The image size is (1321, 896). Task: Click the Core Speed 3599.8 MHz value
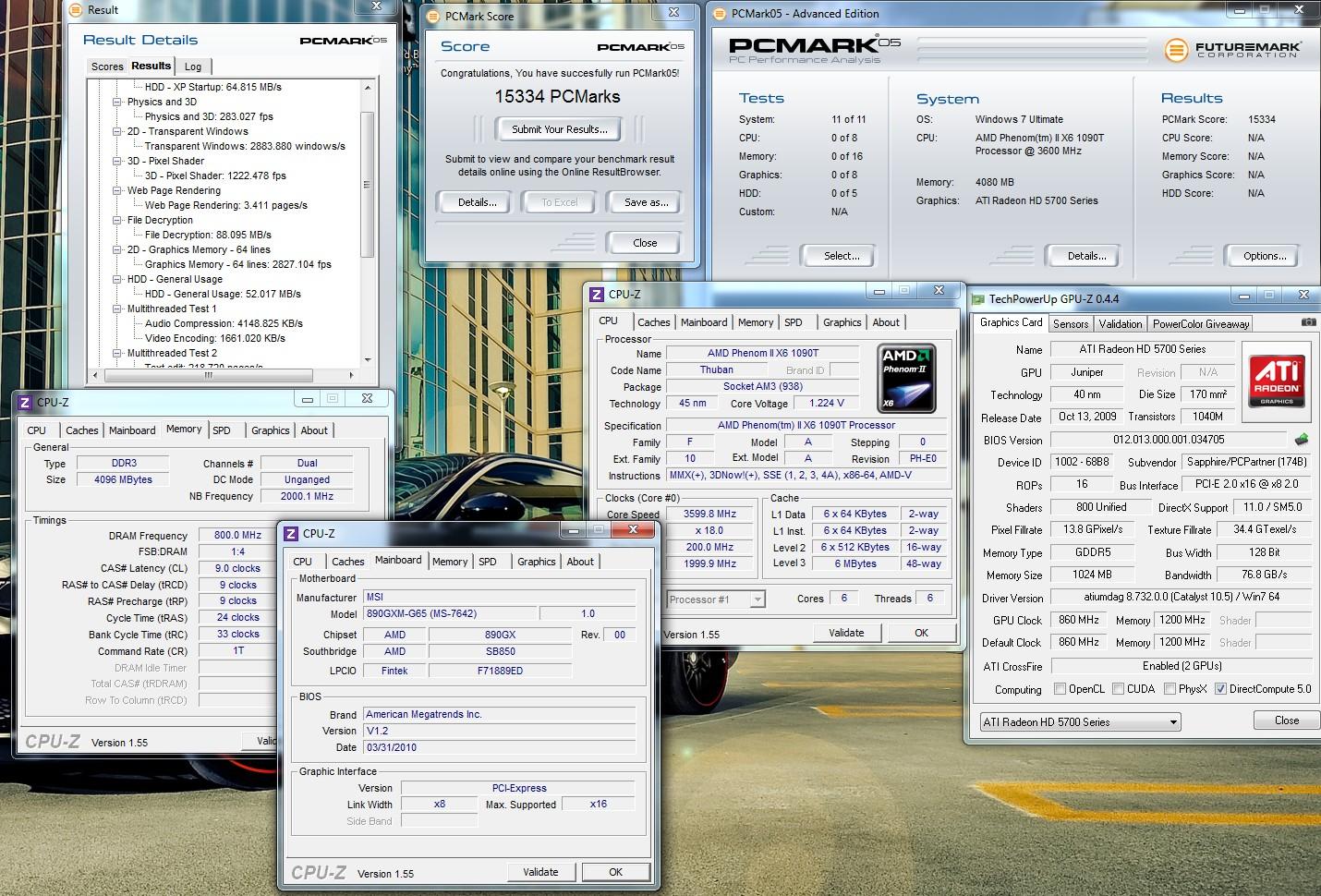[709, 514]
